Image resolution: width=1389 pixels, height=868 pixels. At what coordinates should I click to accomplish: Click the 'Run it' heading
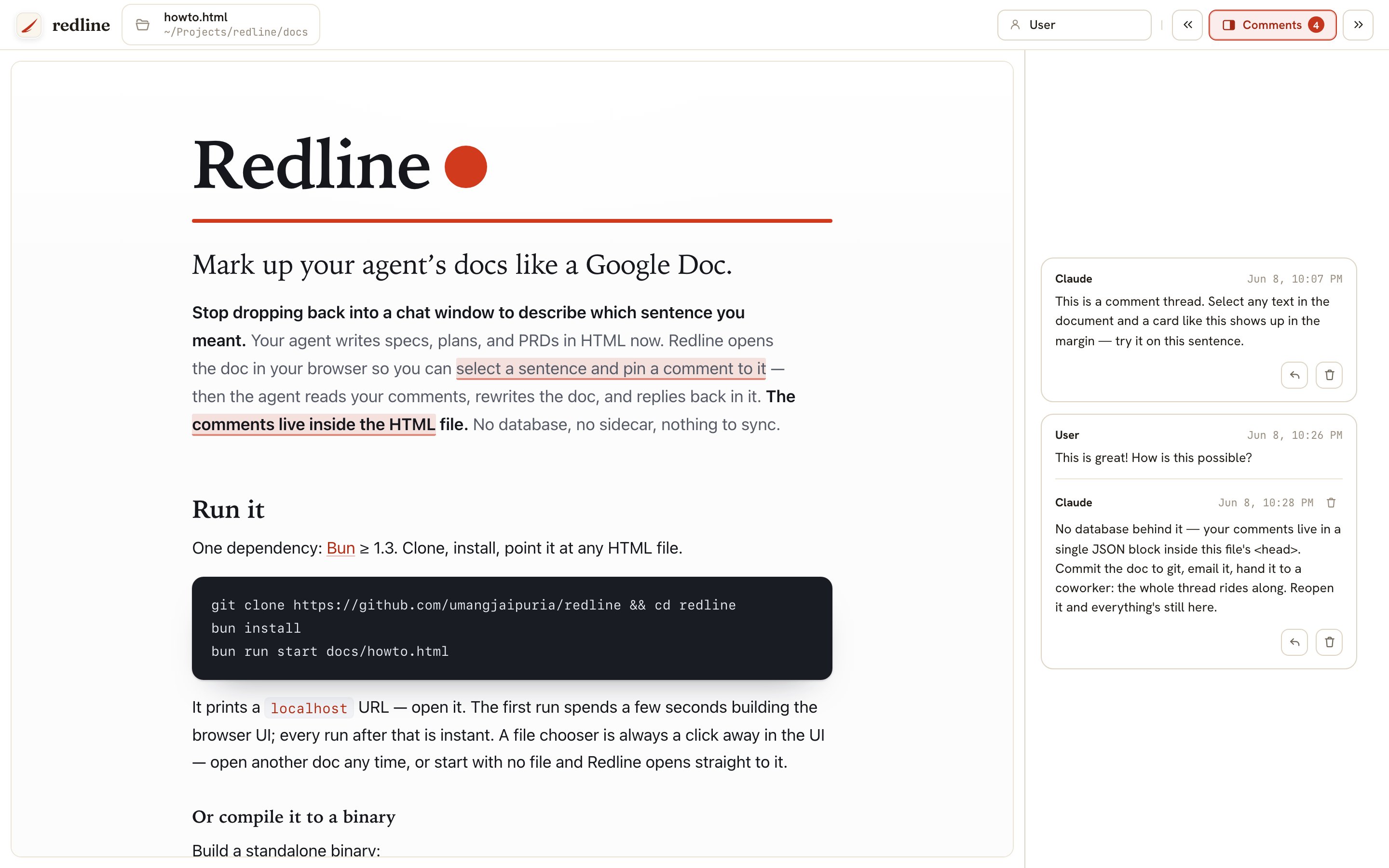[x=228, y=509]
